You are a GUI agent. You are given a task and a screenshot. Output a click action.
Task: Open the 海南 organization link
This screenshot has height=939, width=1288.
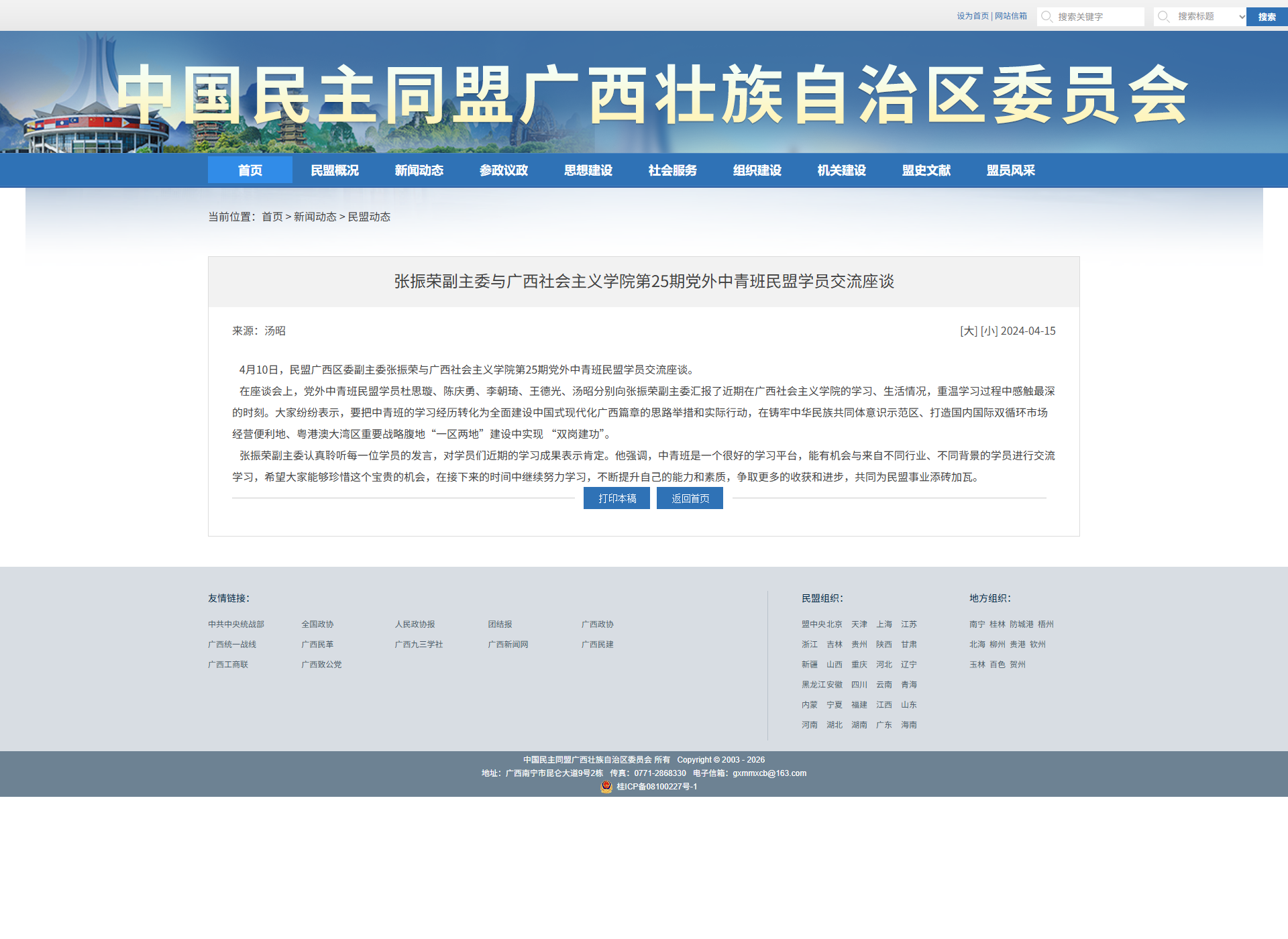coord(909,725)
